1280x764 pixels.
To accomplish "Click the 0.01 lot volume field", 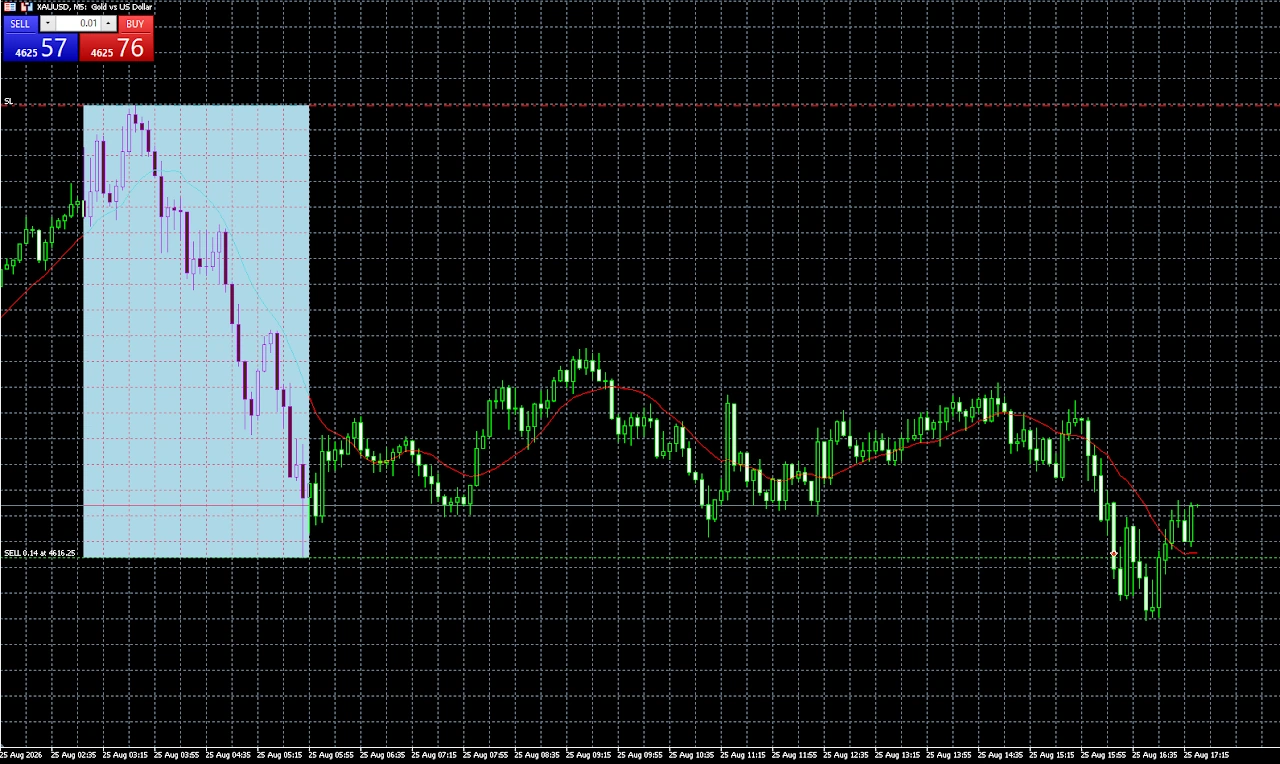I will [x=78, y=23].
